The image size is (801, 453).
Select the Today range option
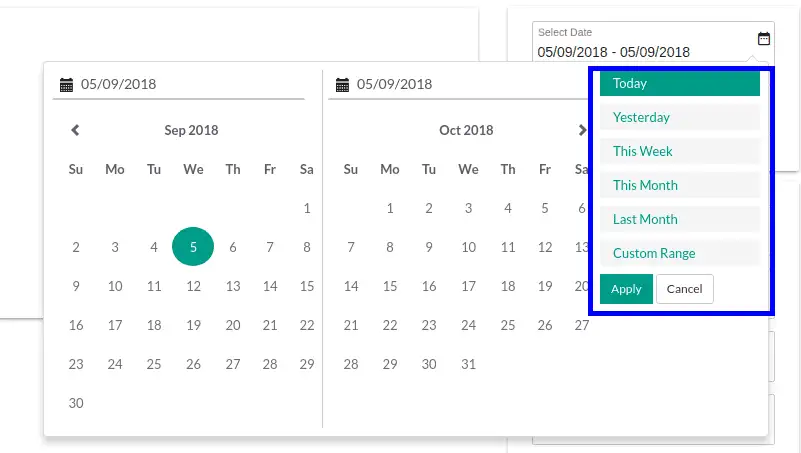tap(679, 84)
